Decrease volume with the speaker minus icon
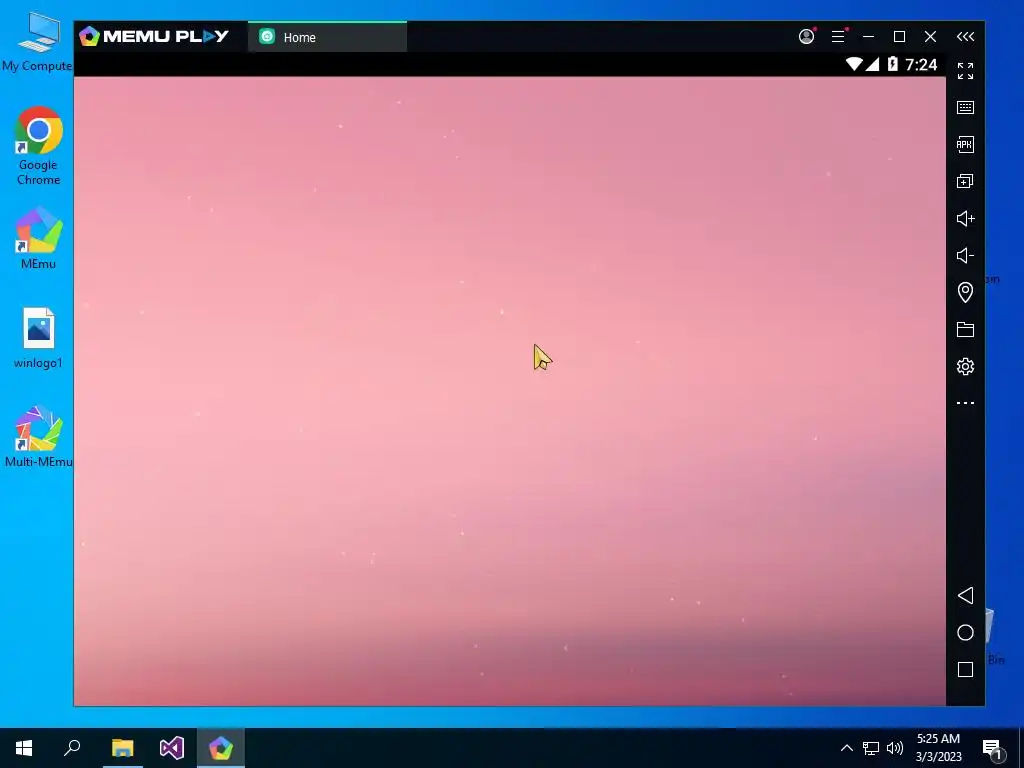 (965, 255)
